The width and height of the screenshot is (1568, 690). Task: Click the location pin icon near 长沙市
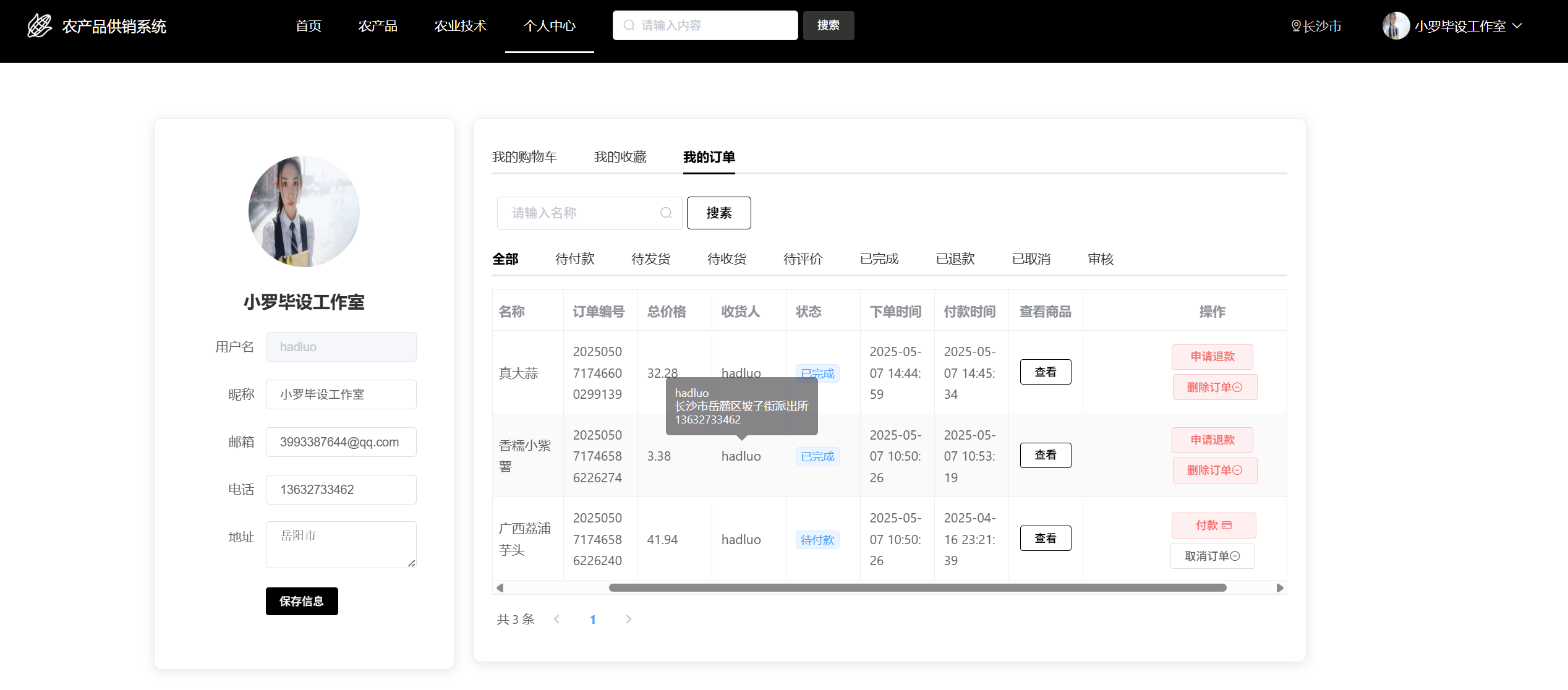(1296, 26)
